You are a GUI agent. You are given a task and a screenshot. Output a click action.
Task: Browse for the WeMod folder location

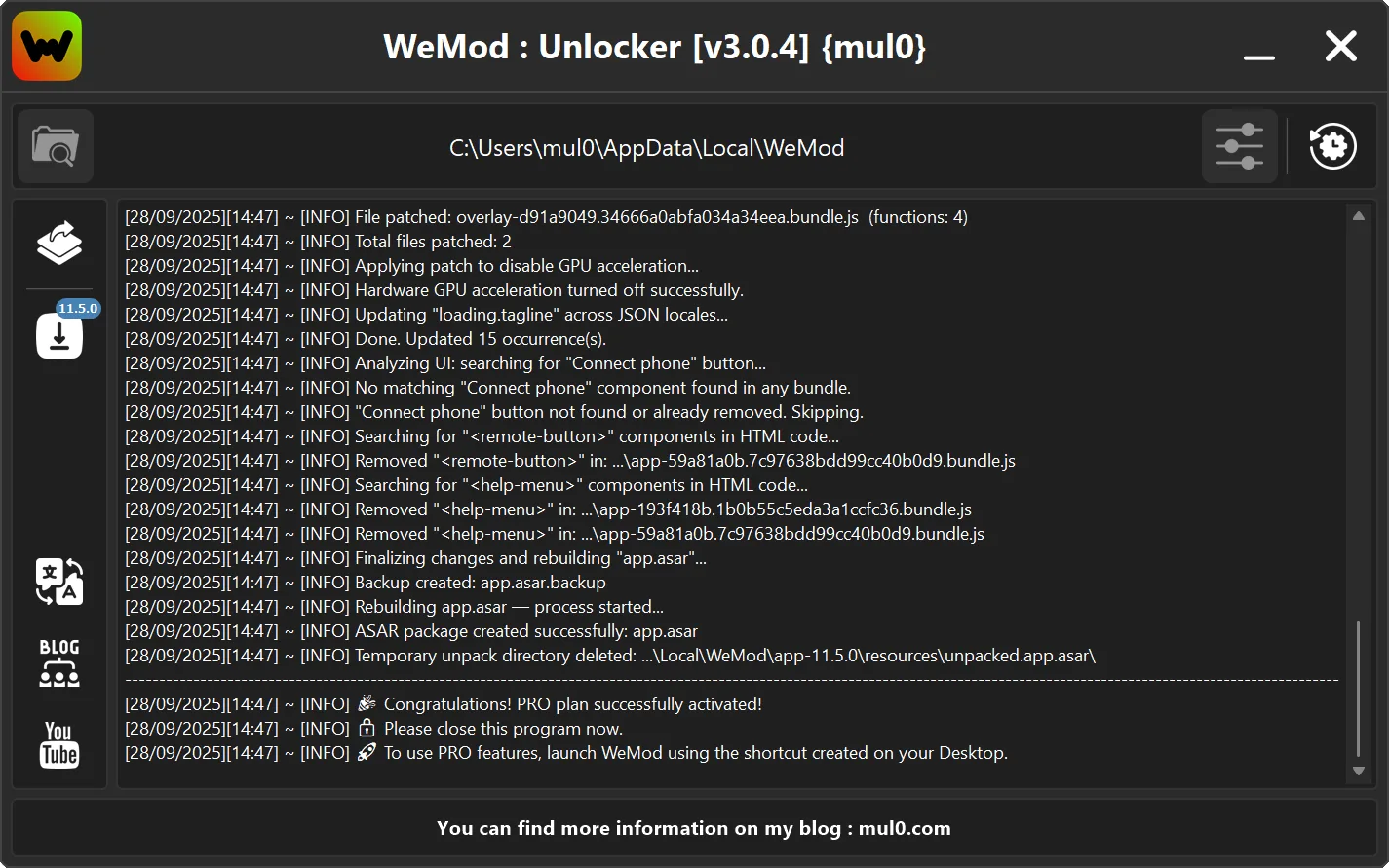click(x=56, y=147)
